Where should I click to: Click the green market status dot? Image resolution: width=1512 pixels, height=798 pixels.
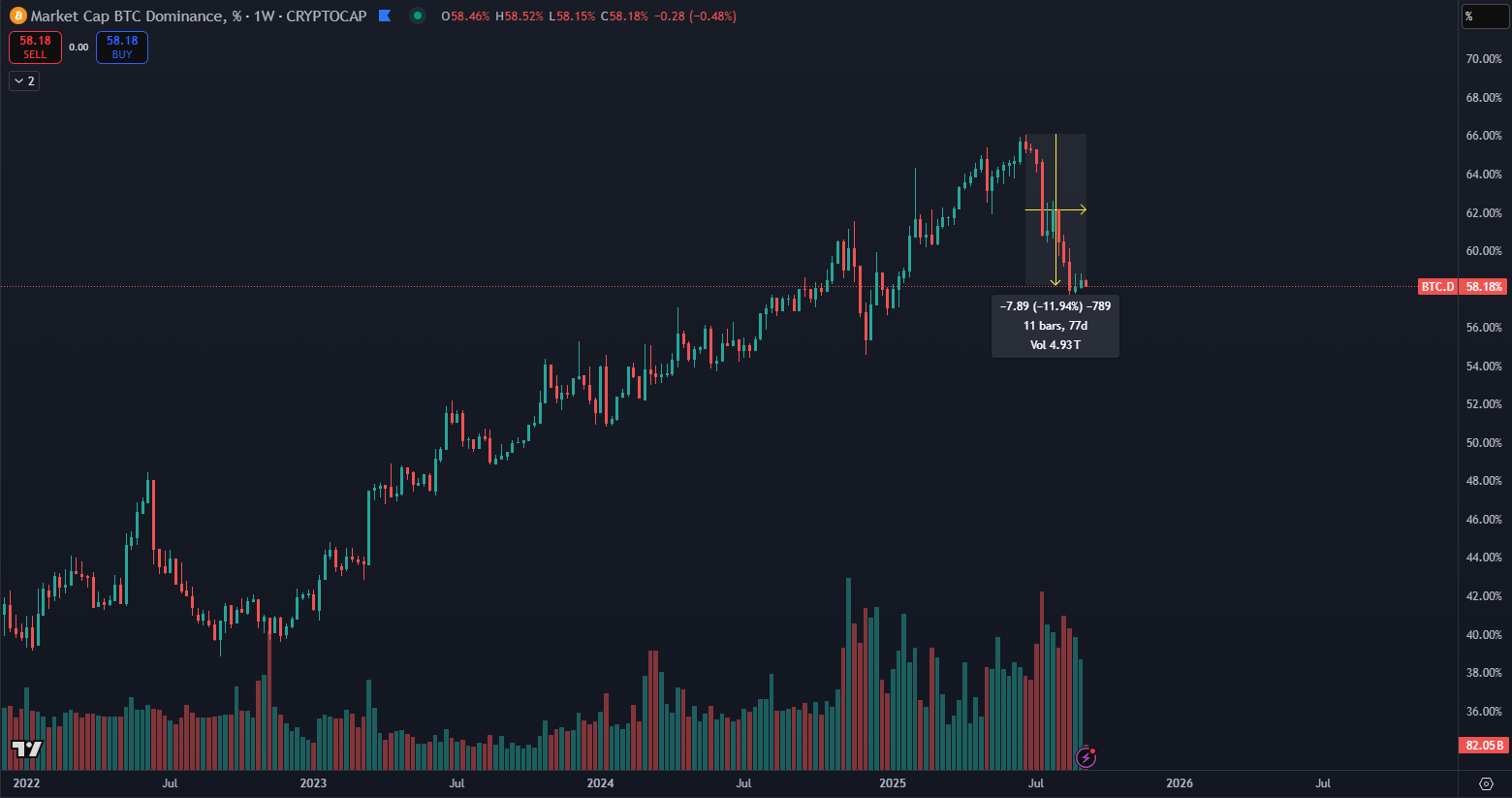(x=417, y=16)
